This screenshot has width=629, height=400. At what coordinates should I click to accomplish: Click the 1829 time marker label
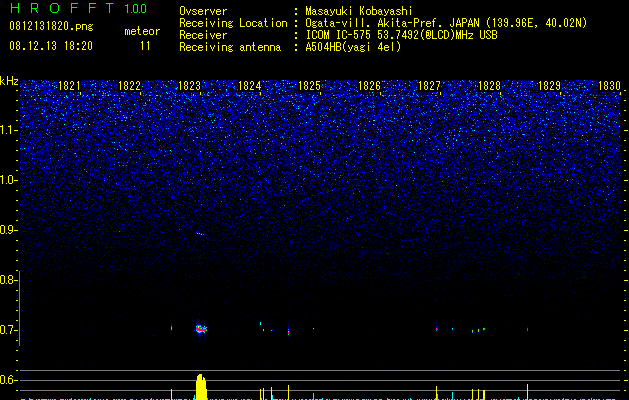(x=549, y=86)
